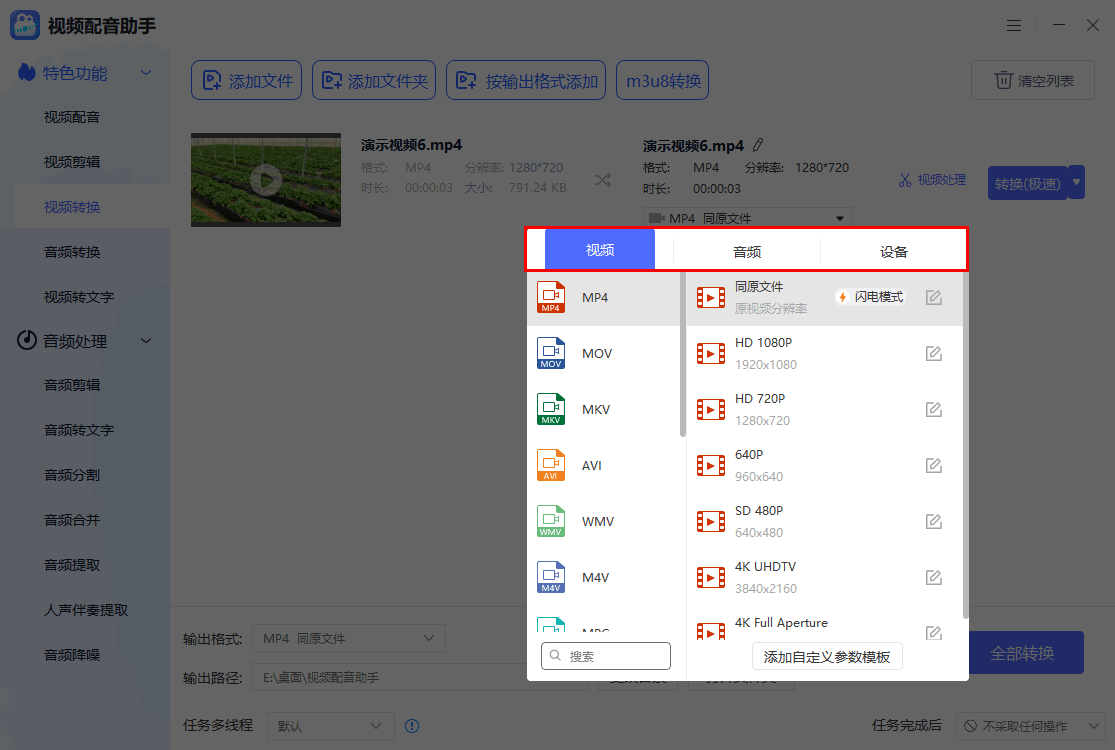This screenshot has width=1115, height=750.
Task: Open 音频转换 in the sidebar
Action: point(72,252)
